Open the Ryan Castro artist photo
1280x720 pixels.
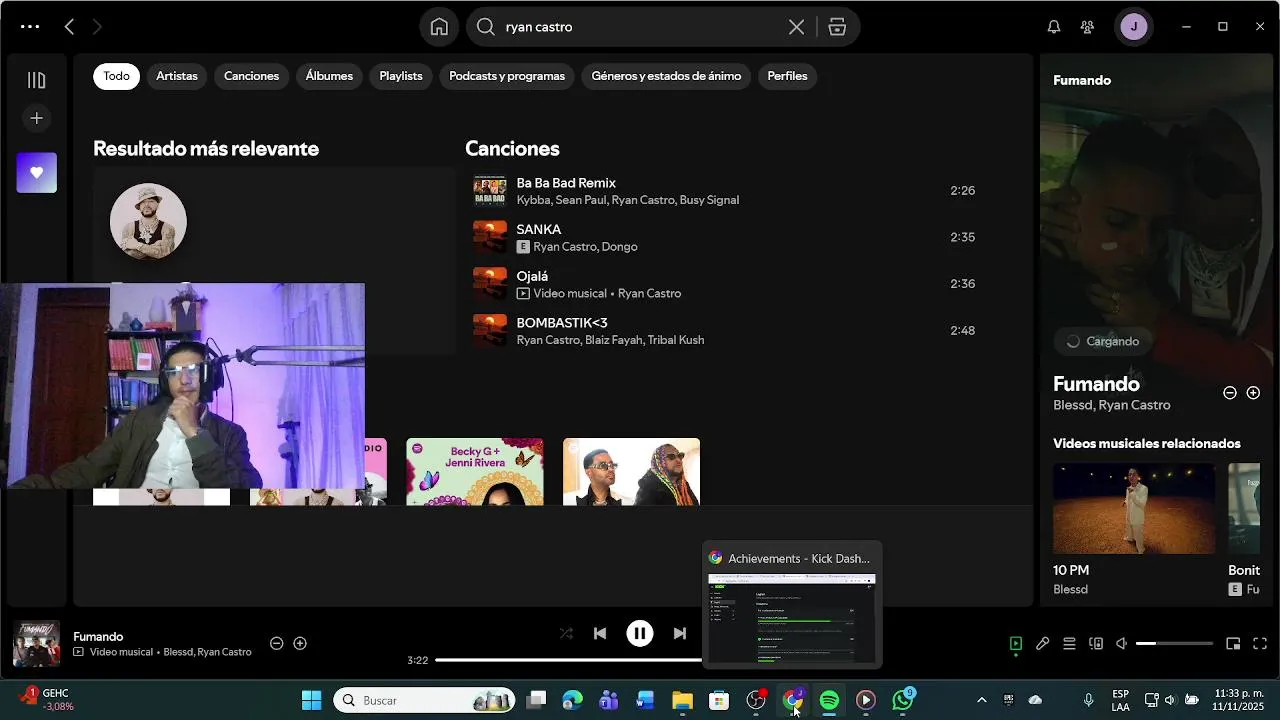(148, 221)
